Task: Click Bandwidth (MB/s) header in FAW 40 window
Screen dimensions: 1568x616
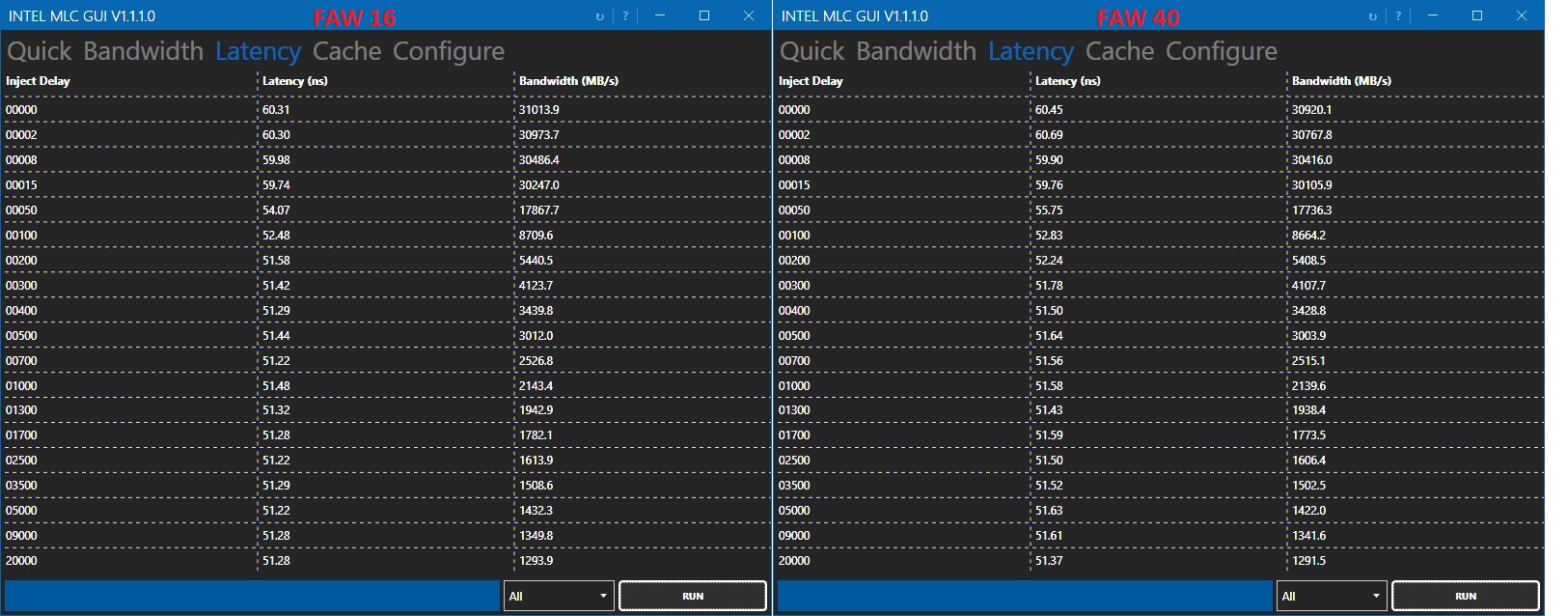Action: (1341, 81)
